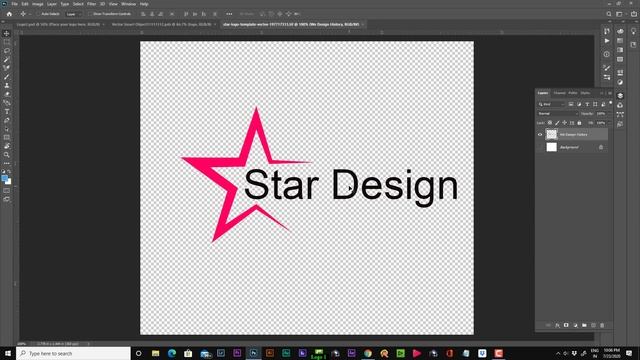640x360 pixels.
Task: Select the Rectangle shape tool
Action: click(x=7, y=138)
